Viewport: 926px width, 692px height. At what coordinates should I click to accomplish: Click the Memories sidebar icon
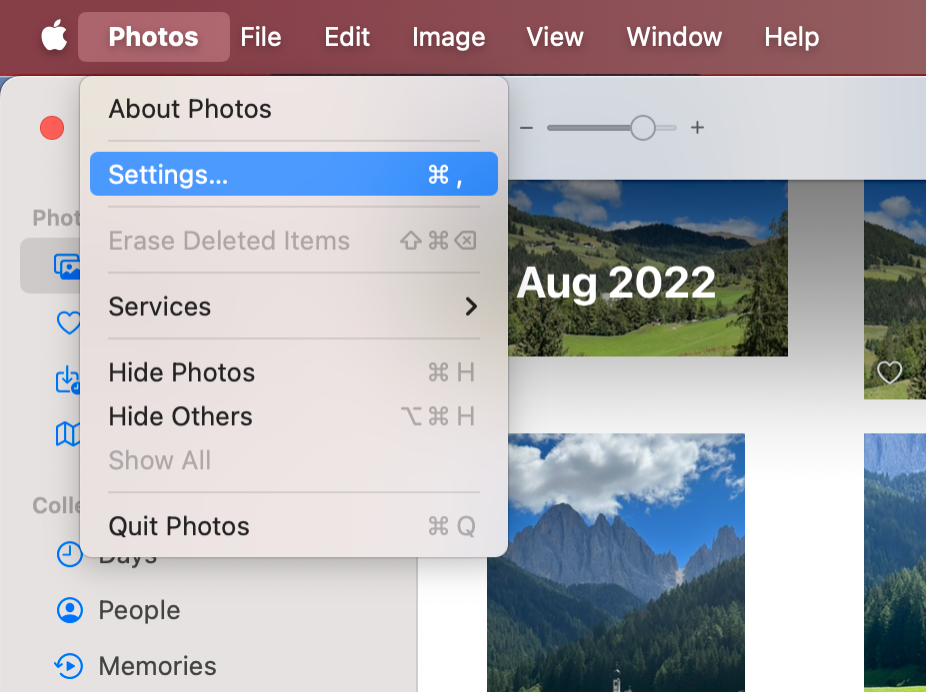coord(68,666)
